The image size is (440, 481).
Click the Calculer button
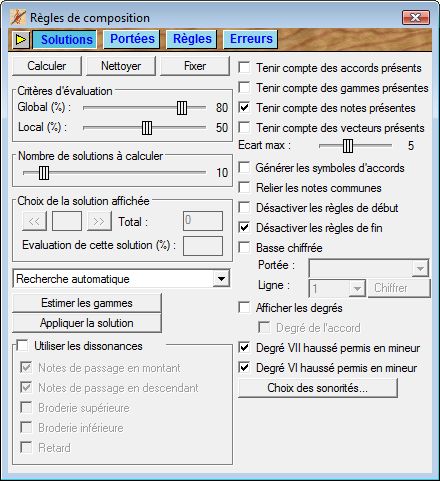tap(47, 66)
